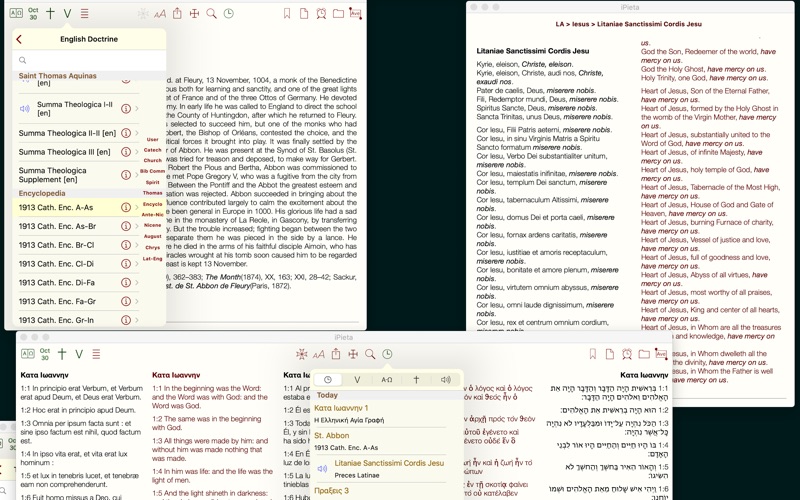Click the Ave icon in top-left window toolbar
The image size is (800, 500).
pos(356,14)
